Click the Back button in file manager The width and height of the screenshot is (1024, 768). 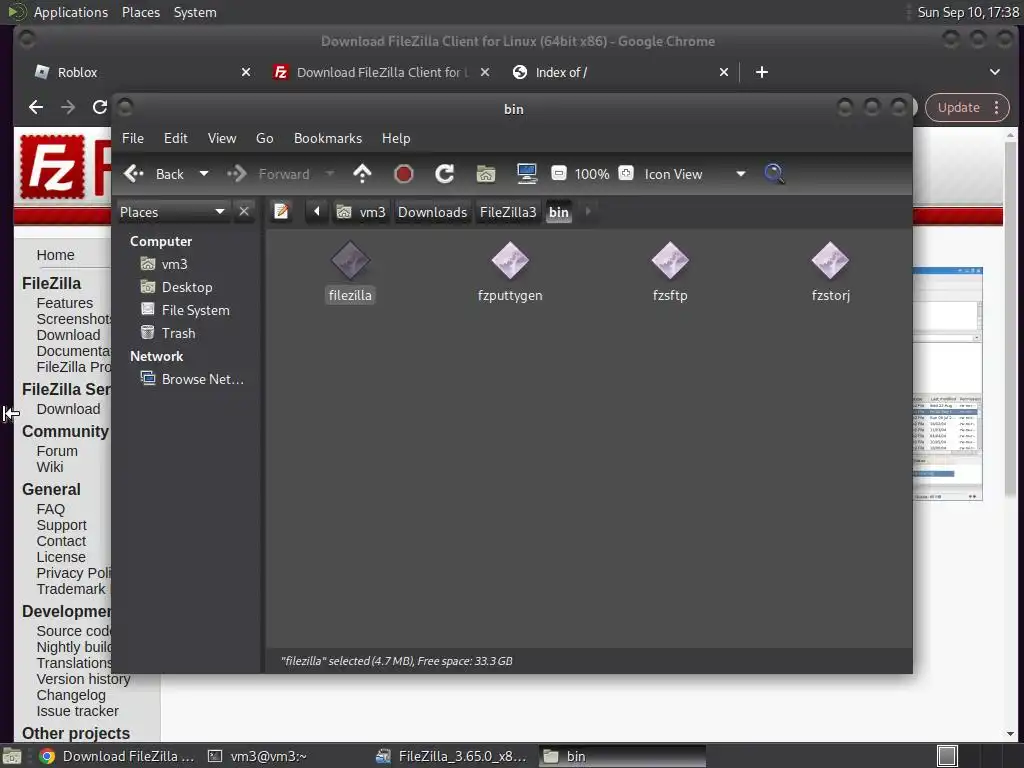tap(155, 174)
